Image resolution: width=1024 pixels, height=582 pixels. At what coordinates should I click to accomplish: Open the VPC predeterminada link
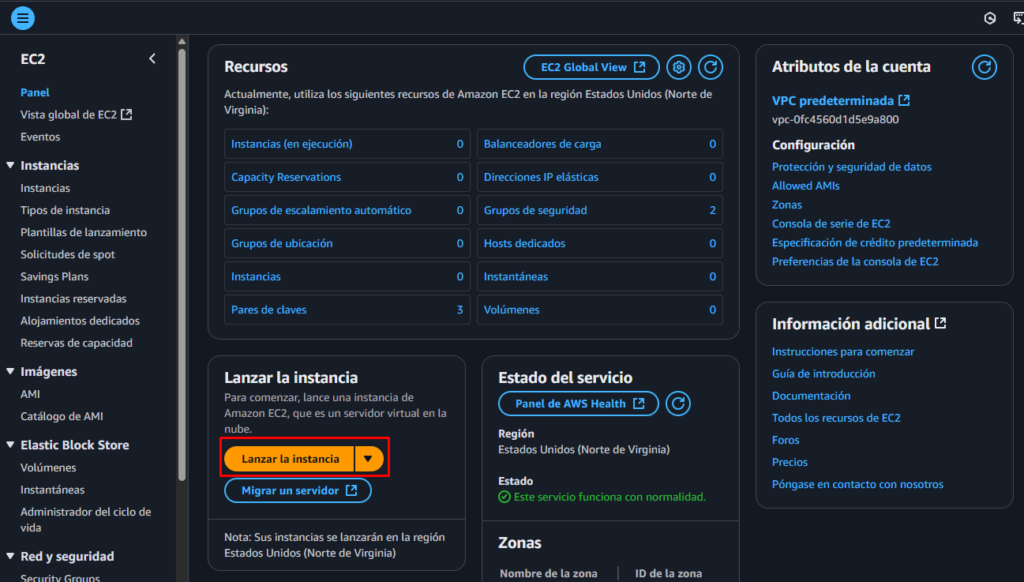coord(840,101)
